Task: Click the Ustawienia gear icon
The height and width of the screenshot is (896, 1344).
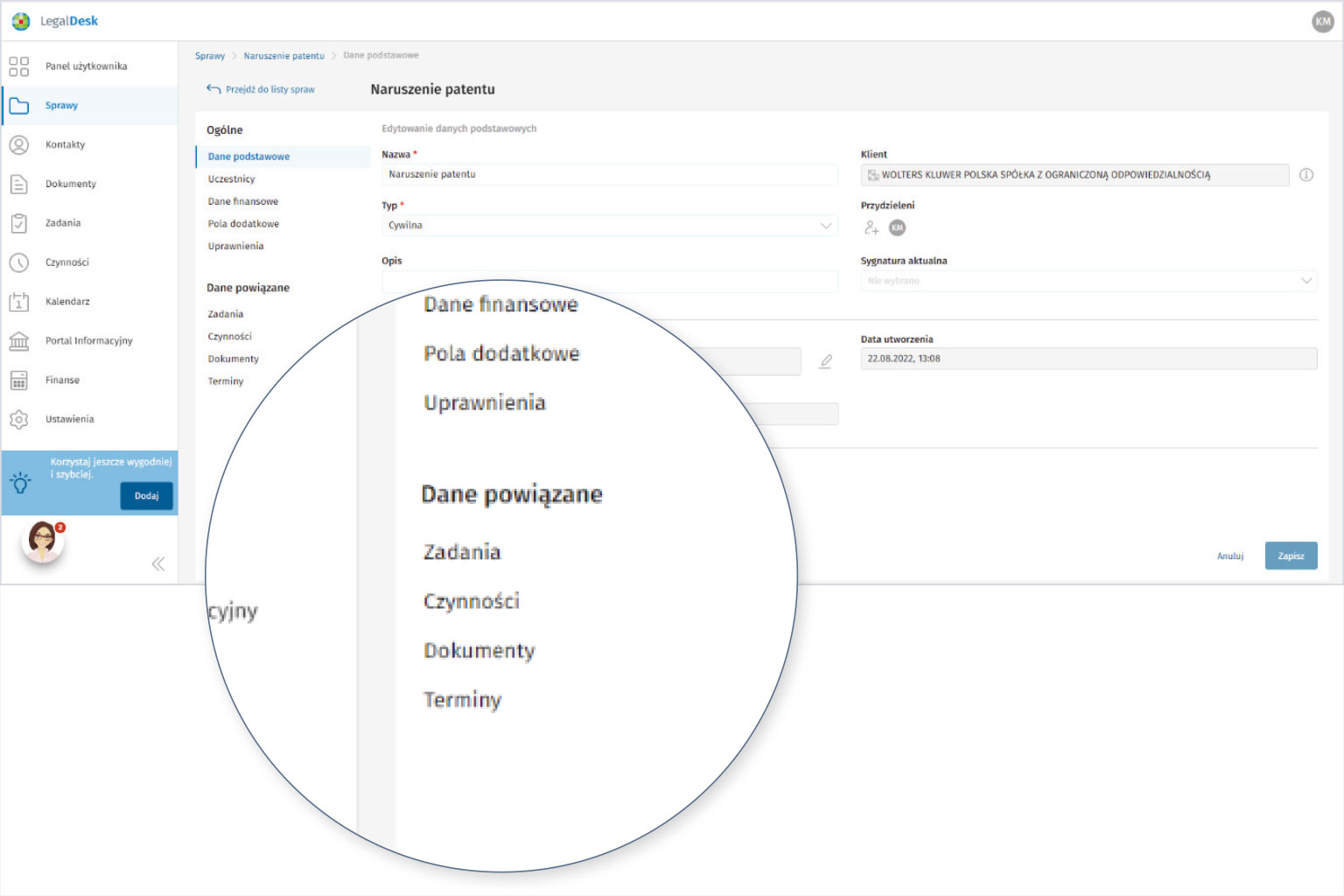Action: tap(18, 420)
